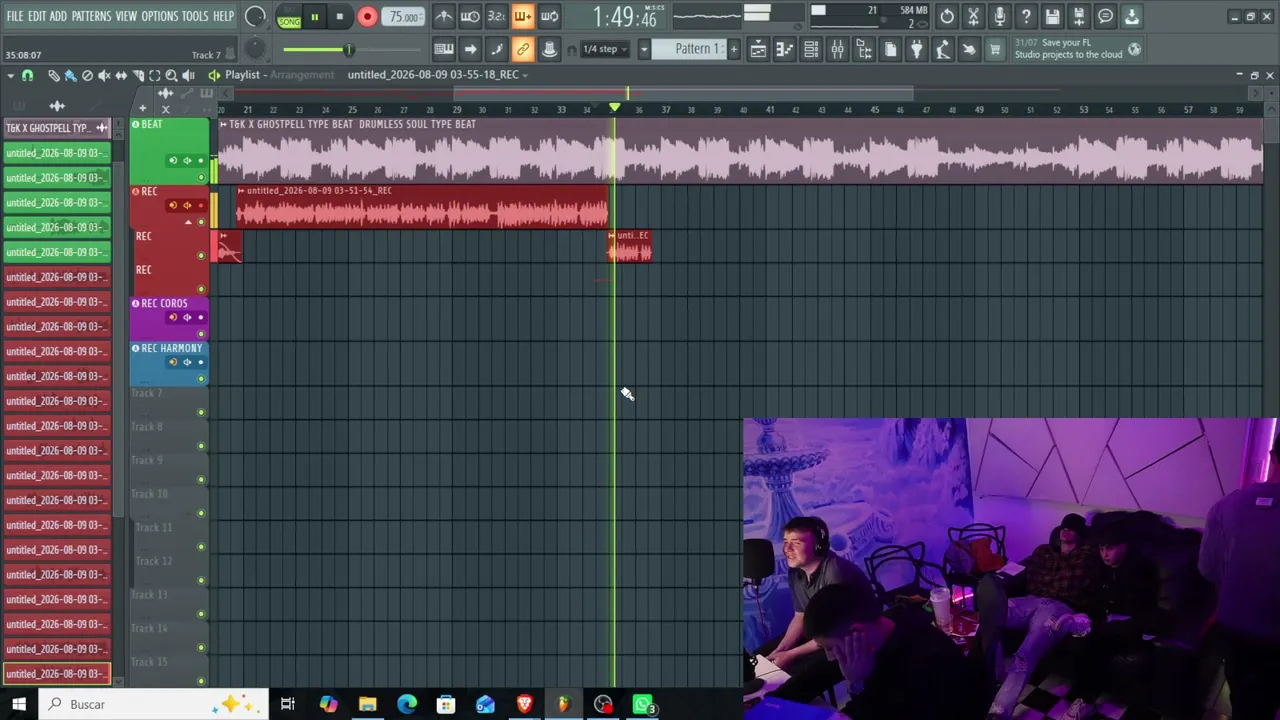Select the Playlist playback speaker tool

pos(188,75)
